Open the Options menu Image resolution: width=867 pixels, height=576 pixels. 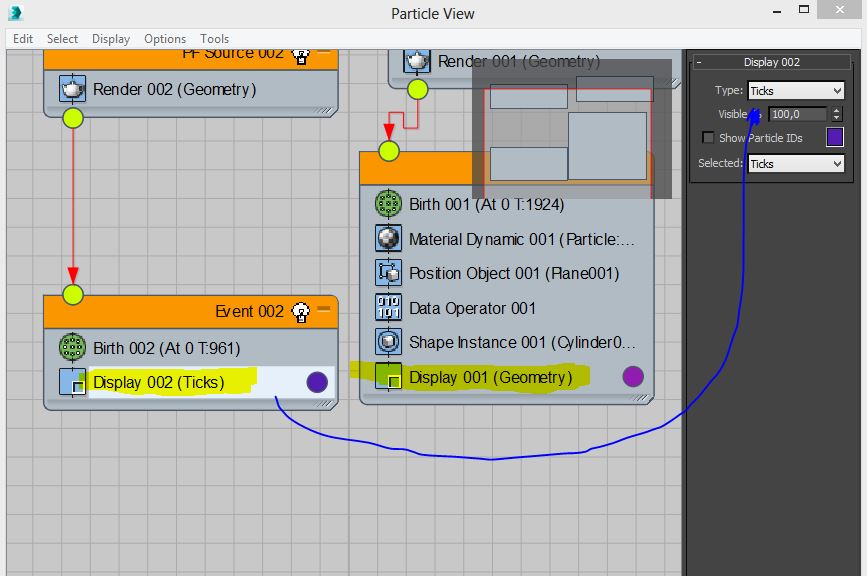coord(165,38)
